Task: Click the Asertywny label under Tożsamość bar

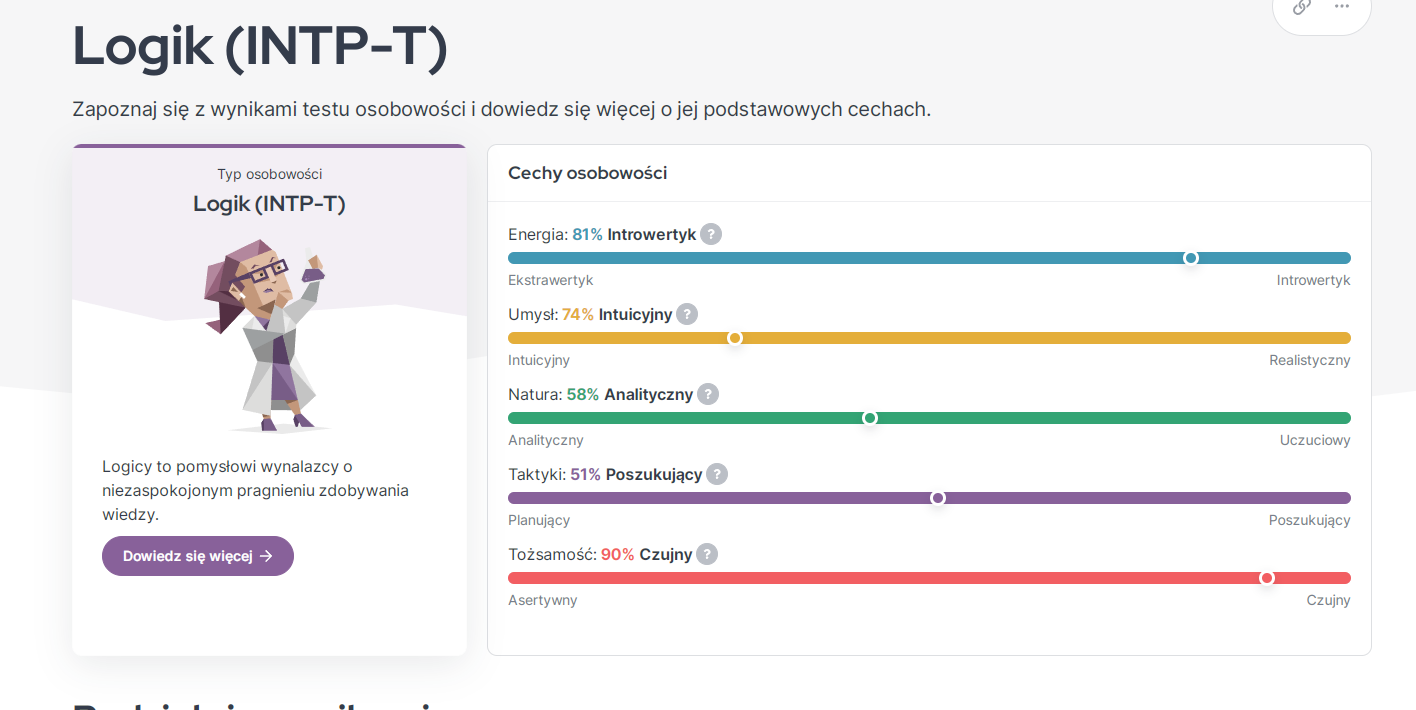Action: click(x=542, y=600)
